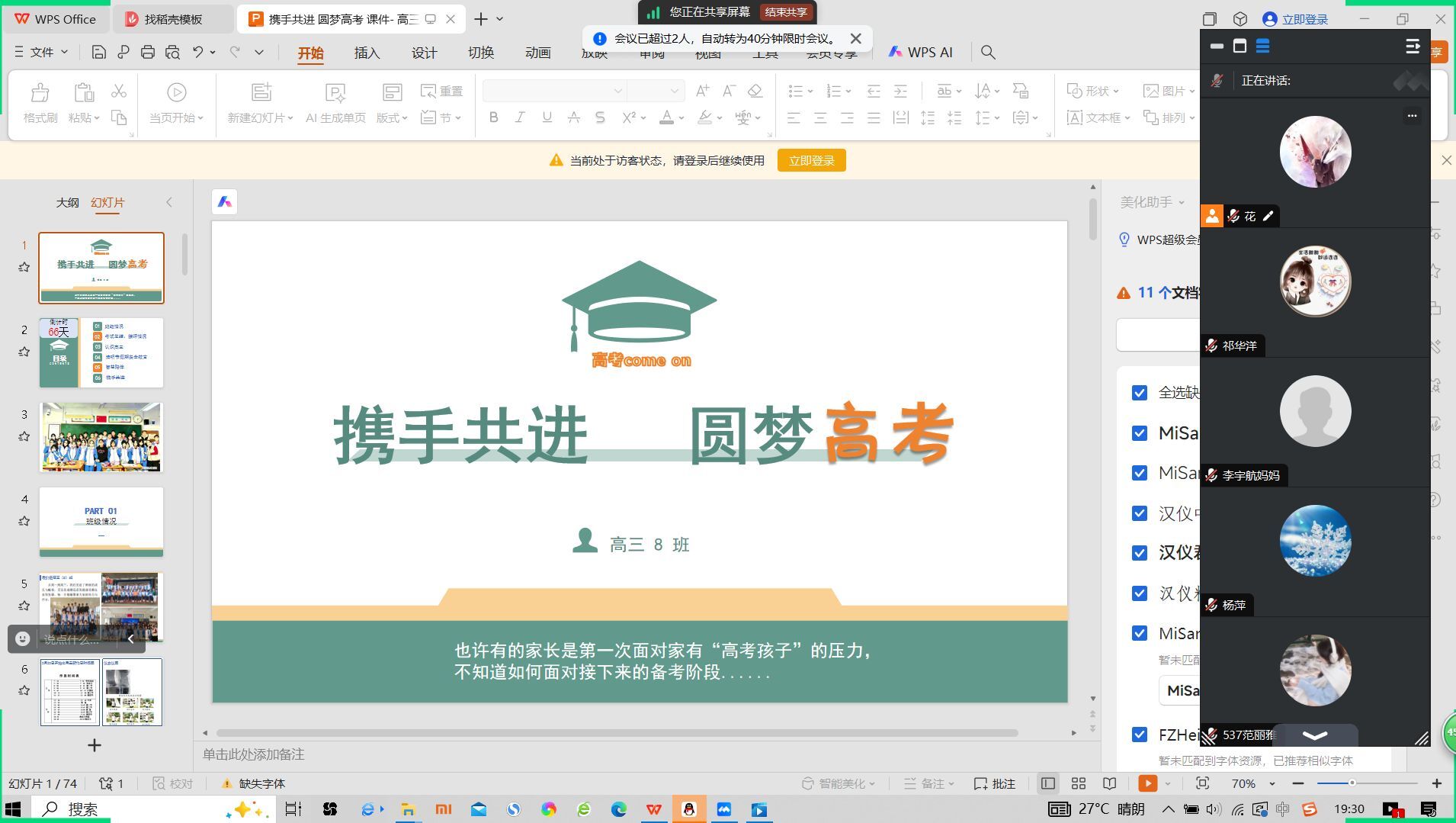Click the save icon in quick toolbar
The height and width of the screenshot is (823, 1456).
[x=98, y=52]
